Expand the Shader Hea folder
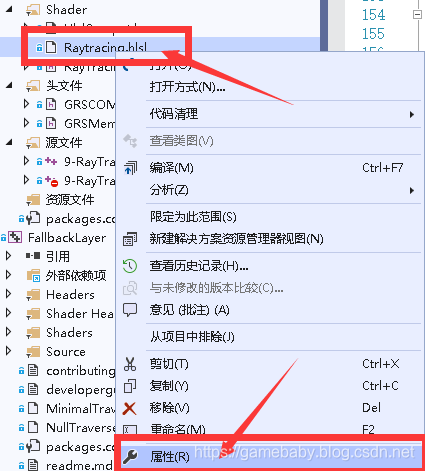Image resolution: width=425 pixels, height=471 pixels. (x=9, y=313)
